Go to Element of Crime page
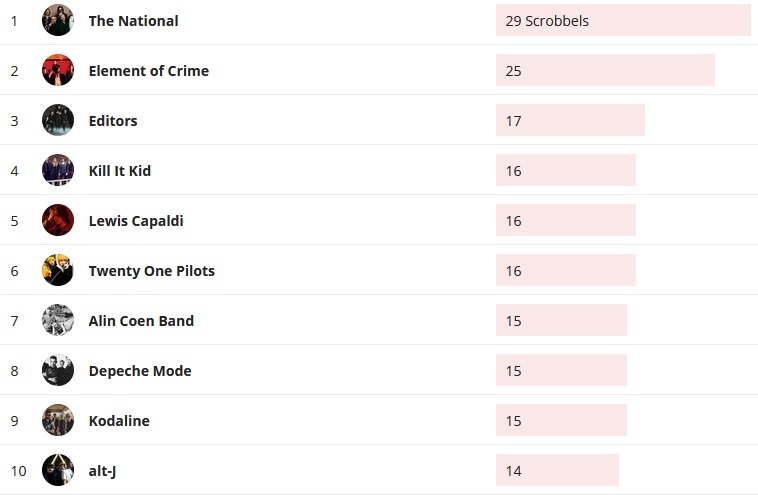Screen dimensions: 758x495 148,71
